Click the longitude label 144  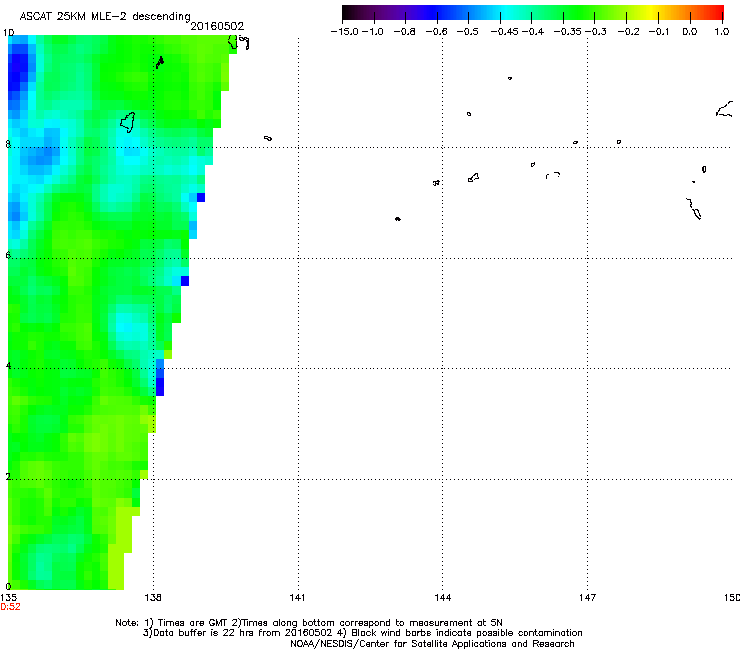(x=442, y=598)
